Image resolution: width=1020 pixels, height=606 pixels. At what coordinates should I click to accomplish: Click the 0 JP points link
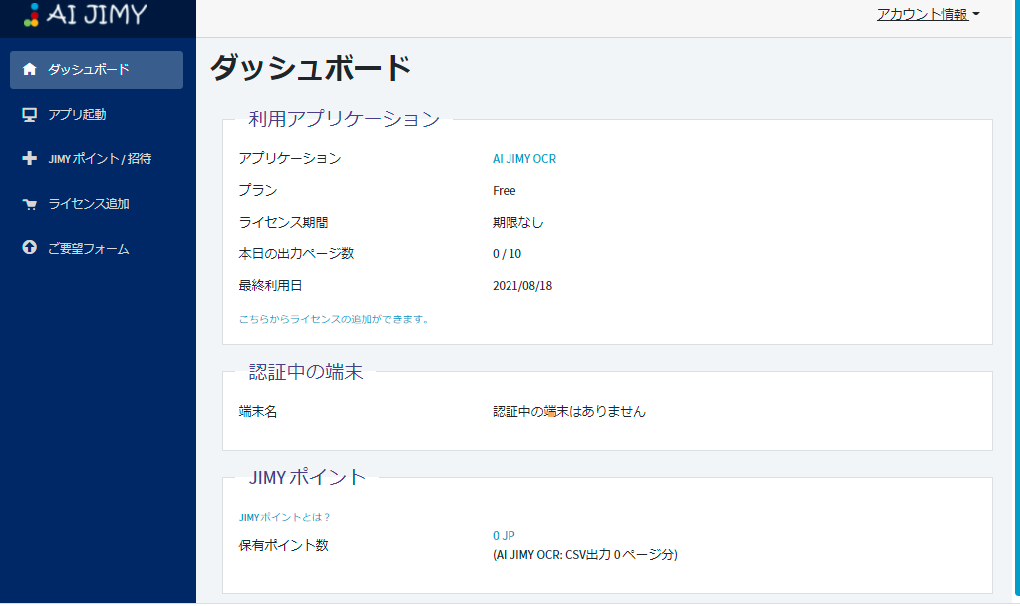pos(503,536)
